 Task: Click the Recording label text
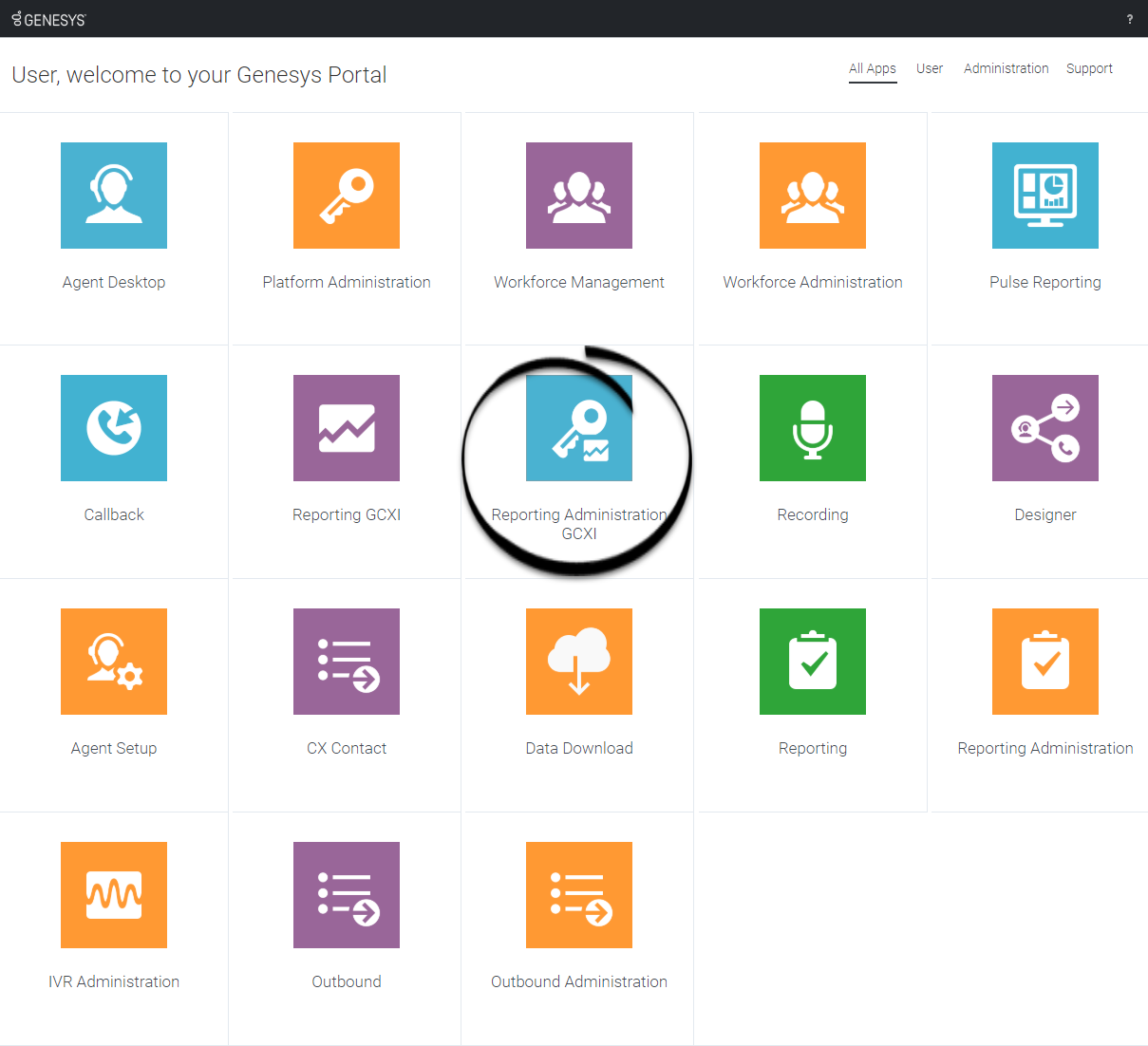pyautogui.click(x=813, y=514)
